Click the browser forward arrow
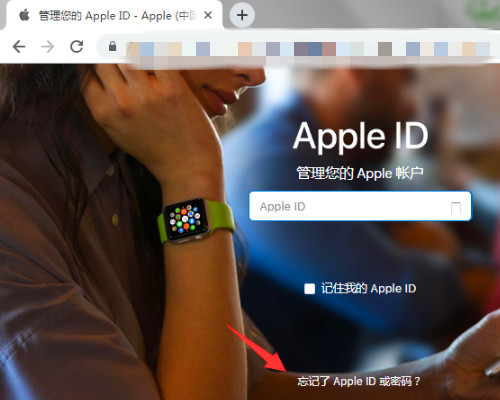The width and height of the screenshot is (500, 400). [x=48, y=47]
